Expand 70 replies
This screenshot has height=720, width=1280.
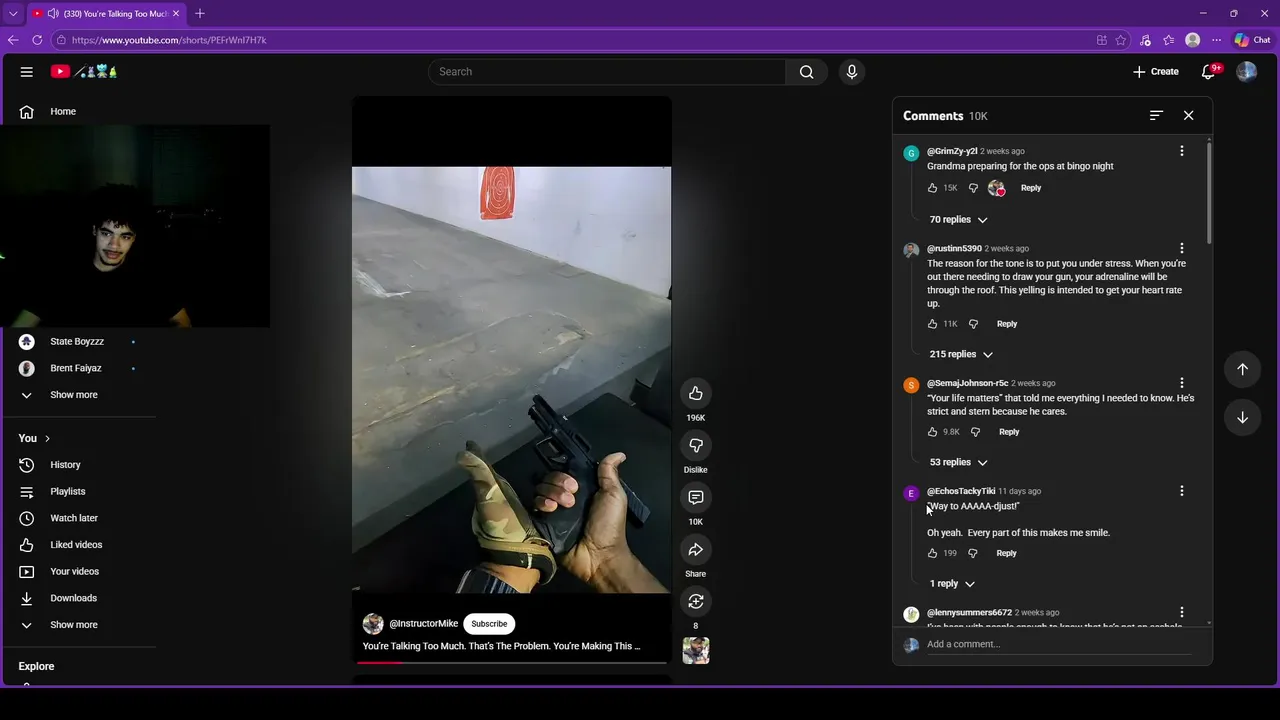pos(958,220)
